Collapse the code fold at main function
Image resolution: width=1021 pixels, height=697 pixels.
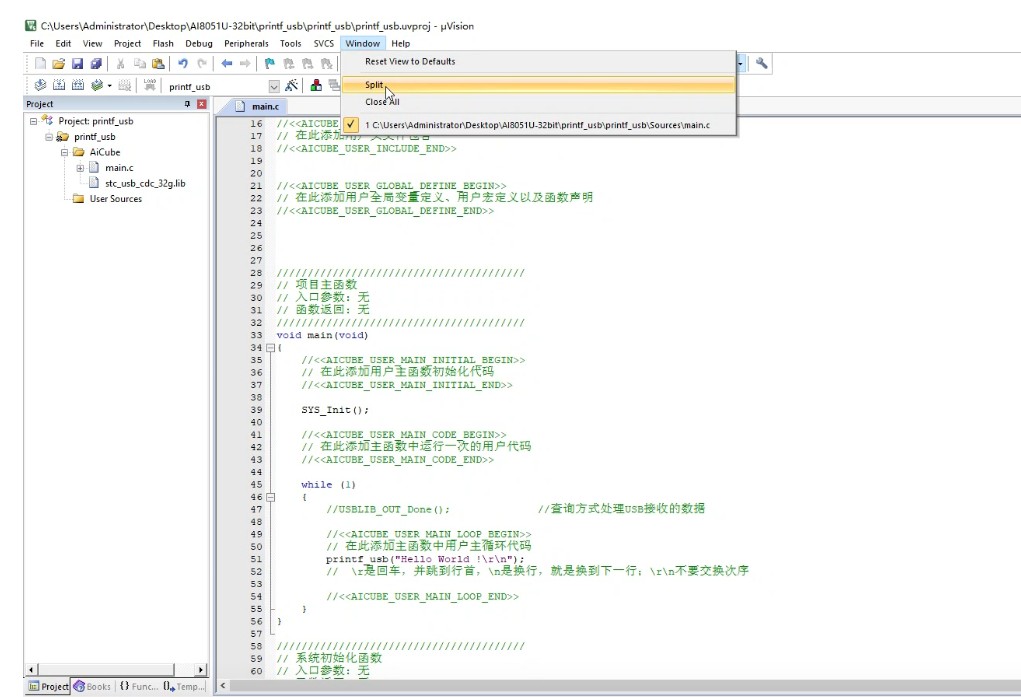coord(270,348)
